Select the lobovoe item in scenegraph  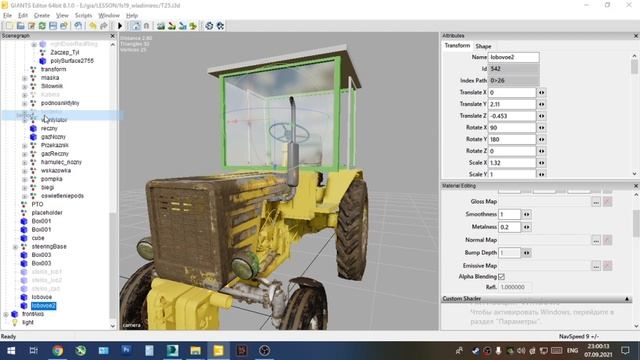42,297
